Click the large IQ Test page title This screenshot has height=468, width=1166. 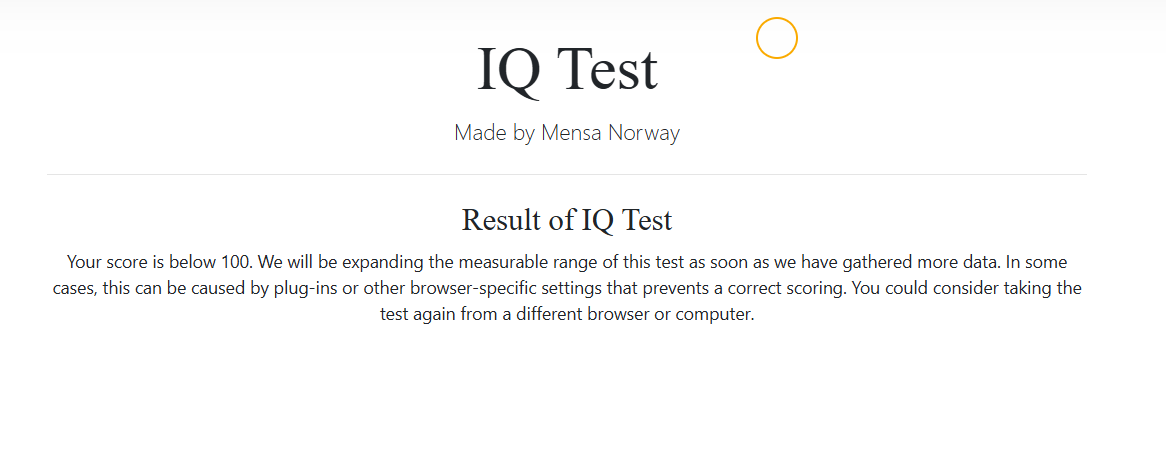tap(567, 69)
